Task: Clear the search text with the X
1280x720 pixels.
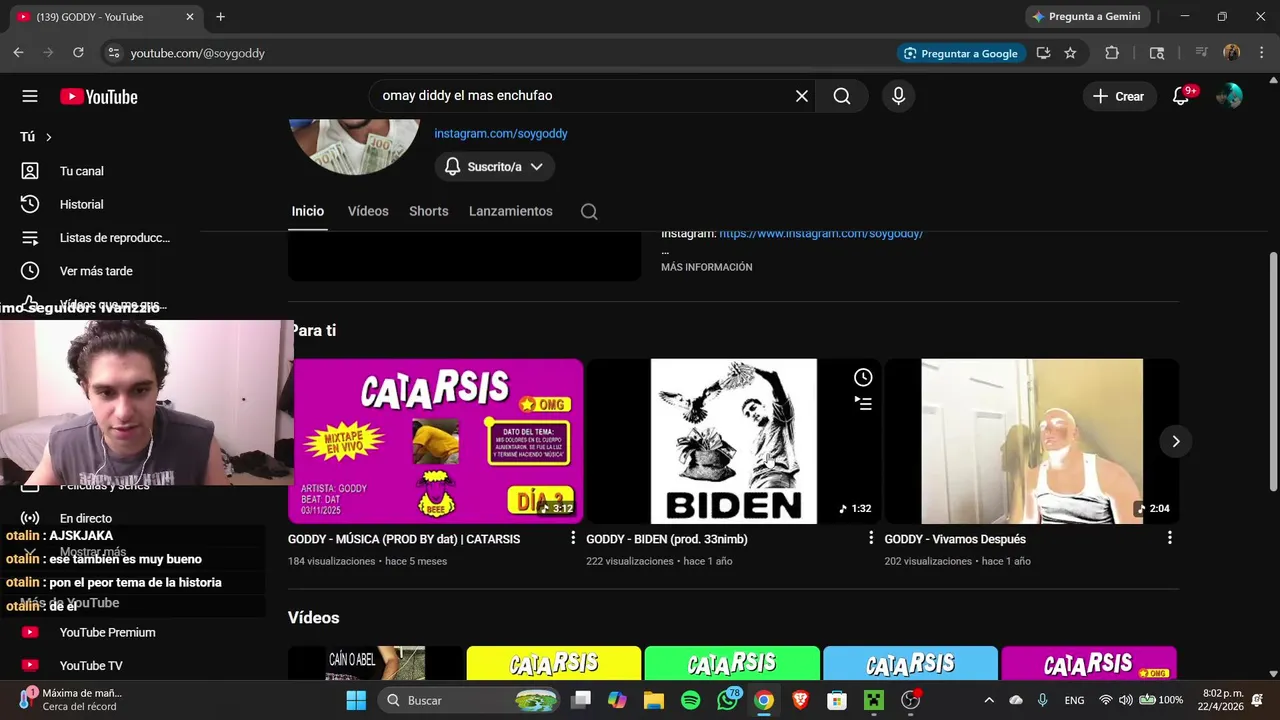Action: [801, 96]
